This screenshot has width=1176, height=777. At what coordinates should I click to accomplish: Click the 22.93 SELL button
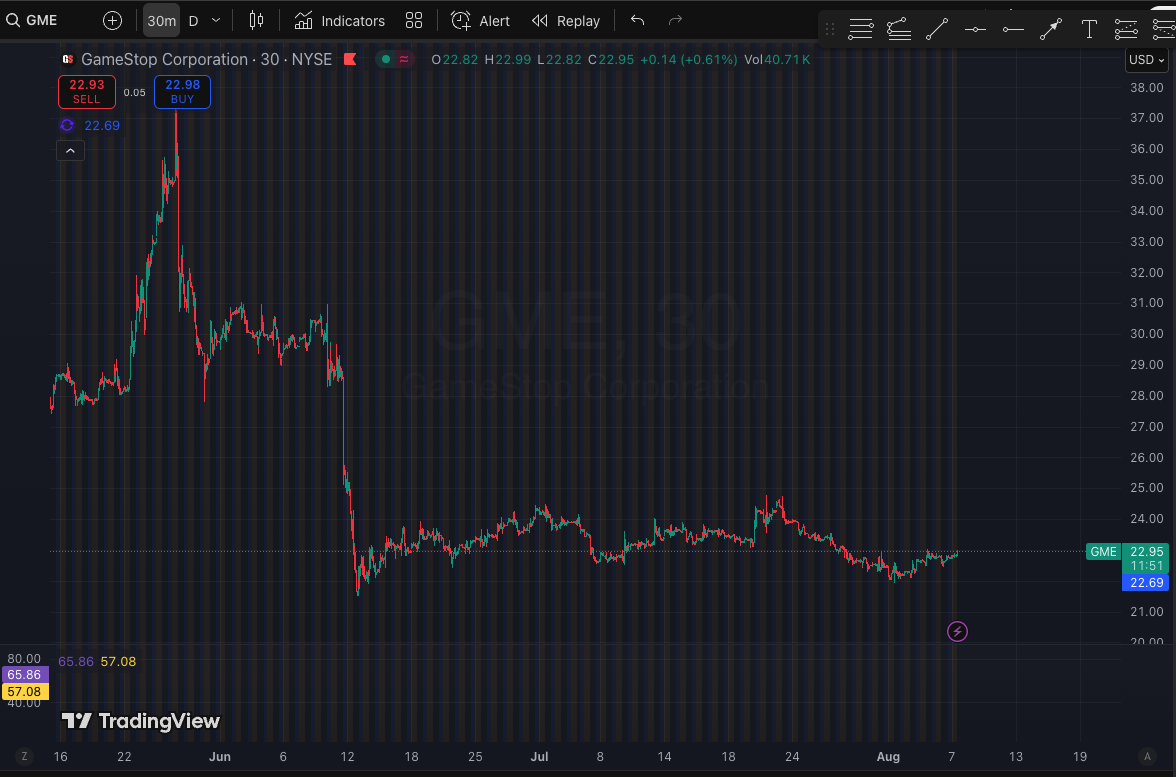click(x=87, y=92)
